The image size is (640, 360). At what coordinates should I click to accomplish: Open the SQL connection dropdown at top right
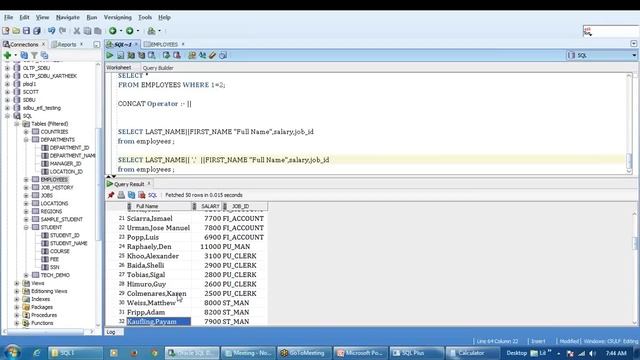634,55
